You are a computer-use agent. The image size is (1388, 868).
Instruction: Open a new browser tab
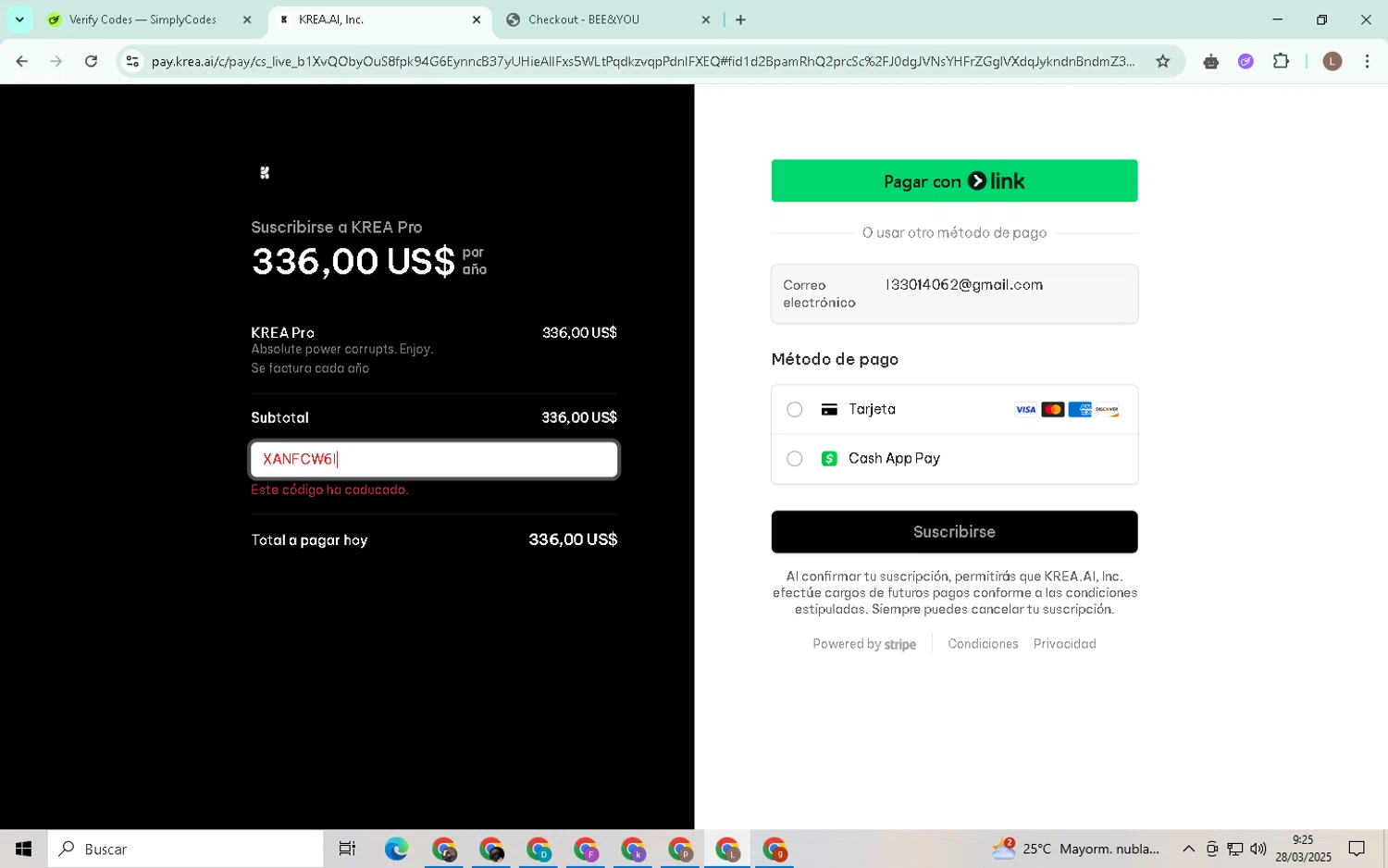coord(740,19)
